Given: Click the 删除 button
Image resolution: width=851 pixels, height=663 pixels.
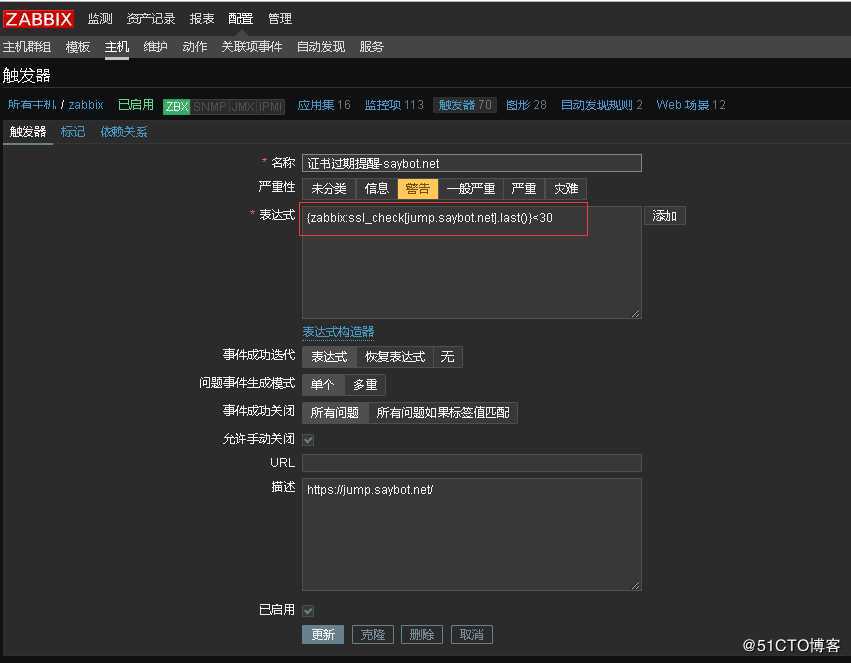Looking at the screenshot, I should pos(422,634).
